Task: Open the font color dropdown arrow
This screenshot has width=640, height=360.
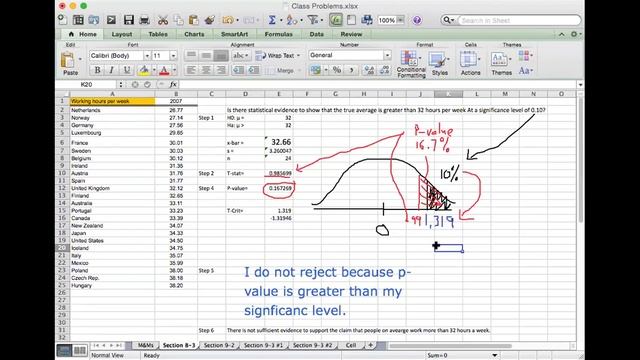Action: [174, 70]
